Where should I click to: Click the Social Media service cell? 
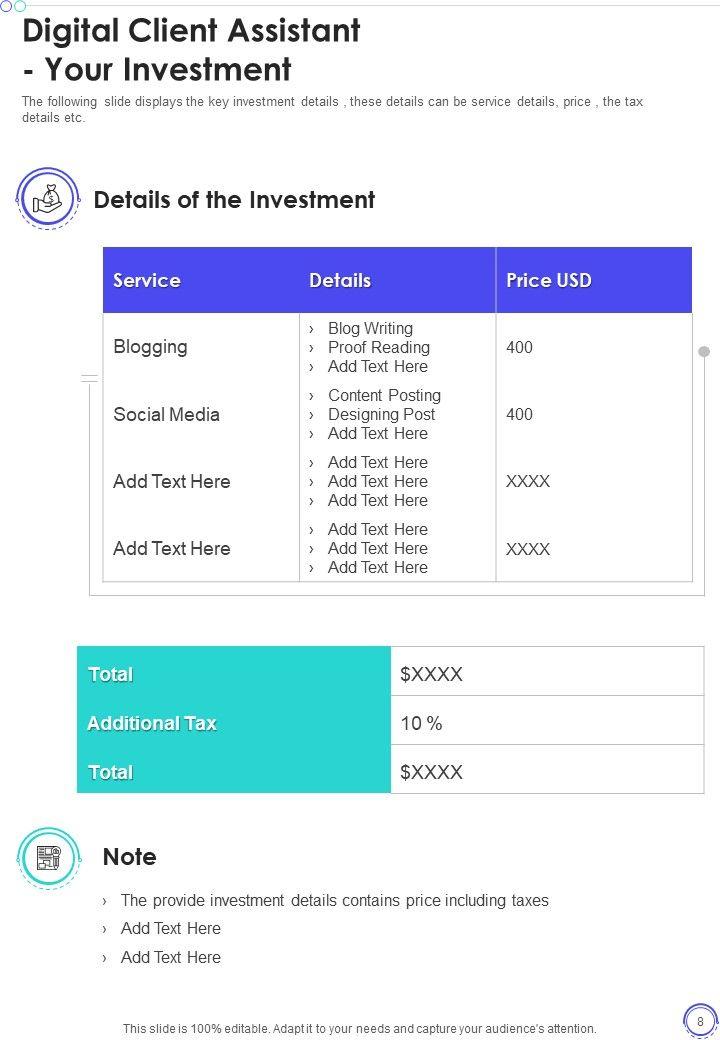pyautogui.click(x=166, y=414)
